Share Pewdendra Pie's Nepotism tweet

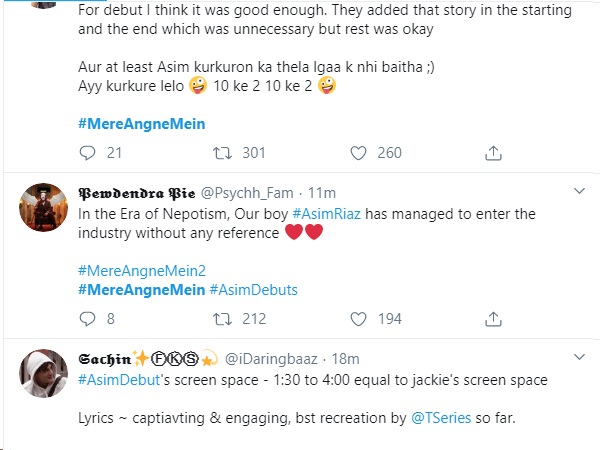pyautogui.click(x=493, y=319)
